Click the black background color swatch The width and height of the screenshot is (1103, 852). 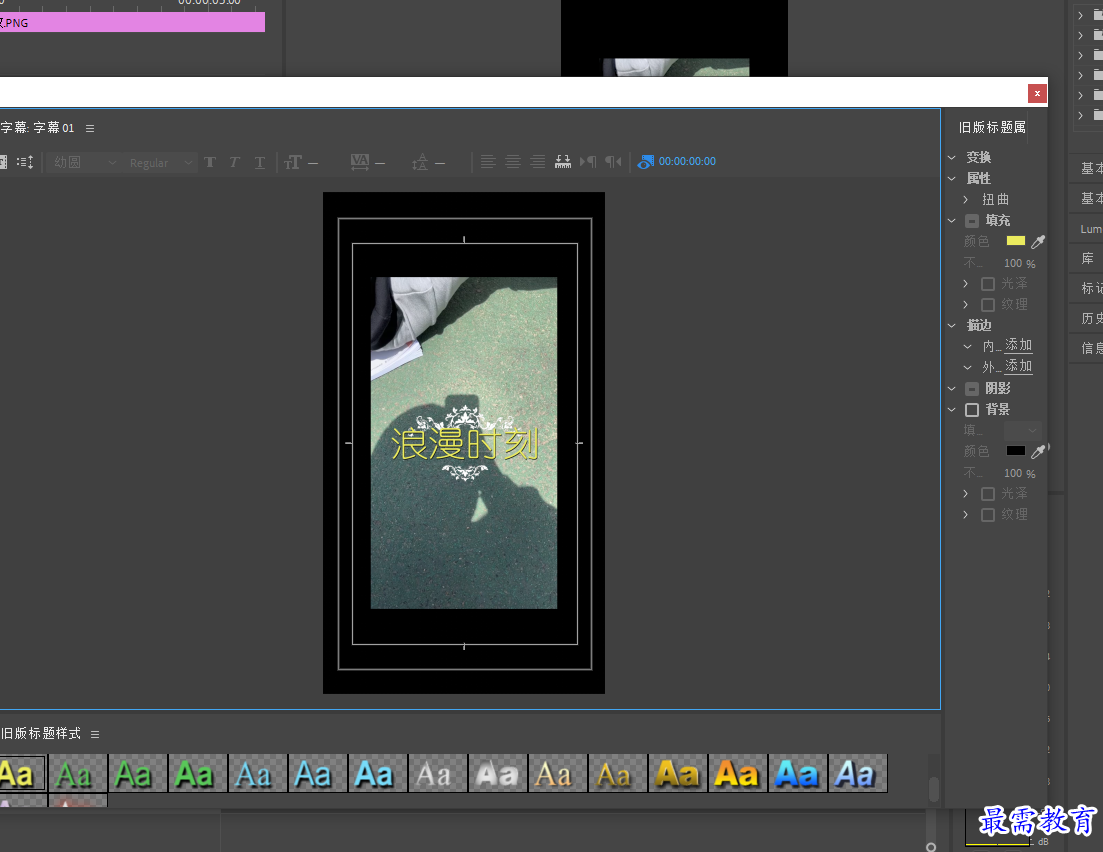[1016, 450]
